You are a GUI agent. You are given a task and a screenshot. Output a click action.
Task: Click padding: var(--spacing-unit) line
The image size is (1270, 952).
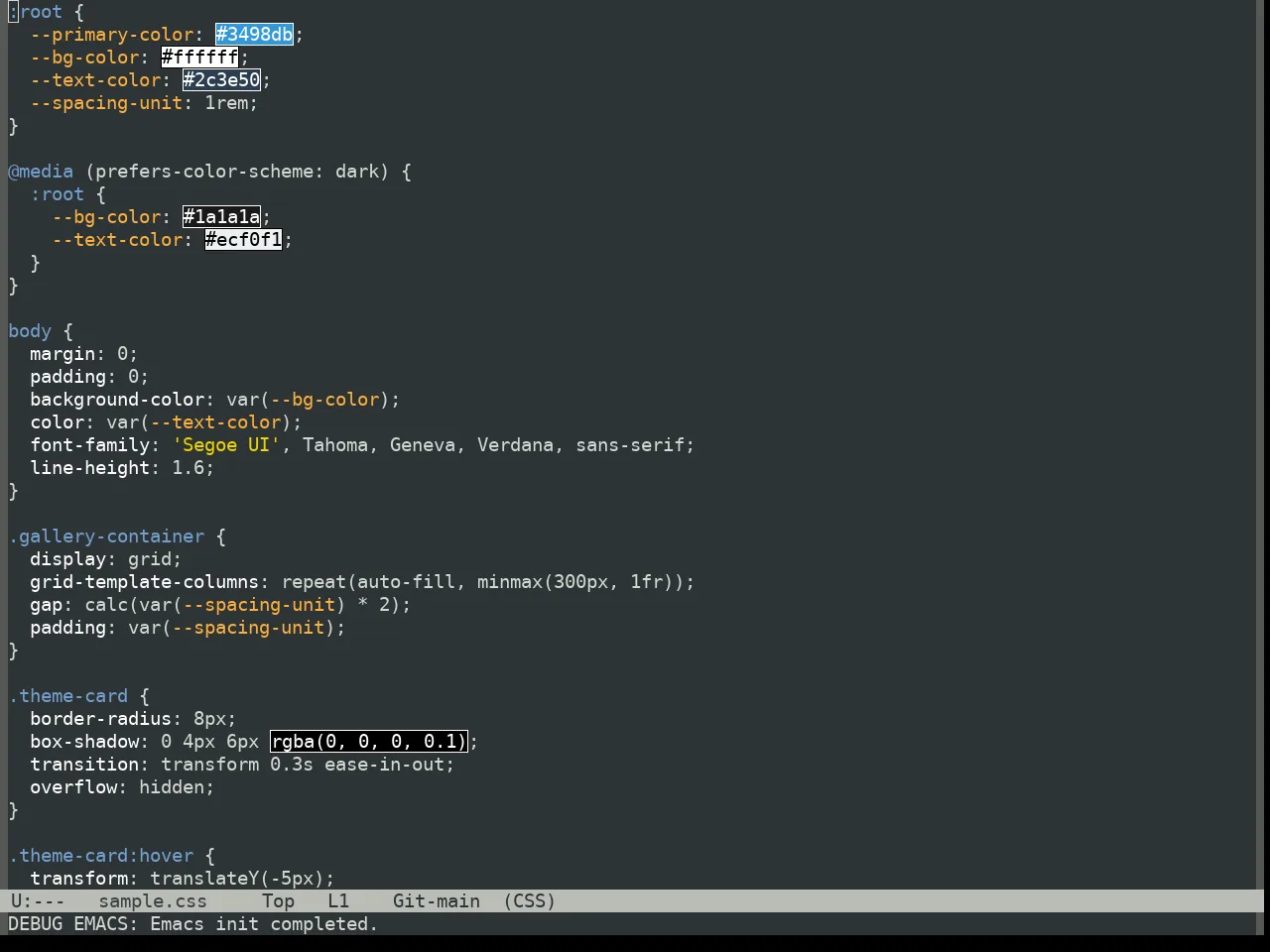tap(188, 628)
